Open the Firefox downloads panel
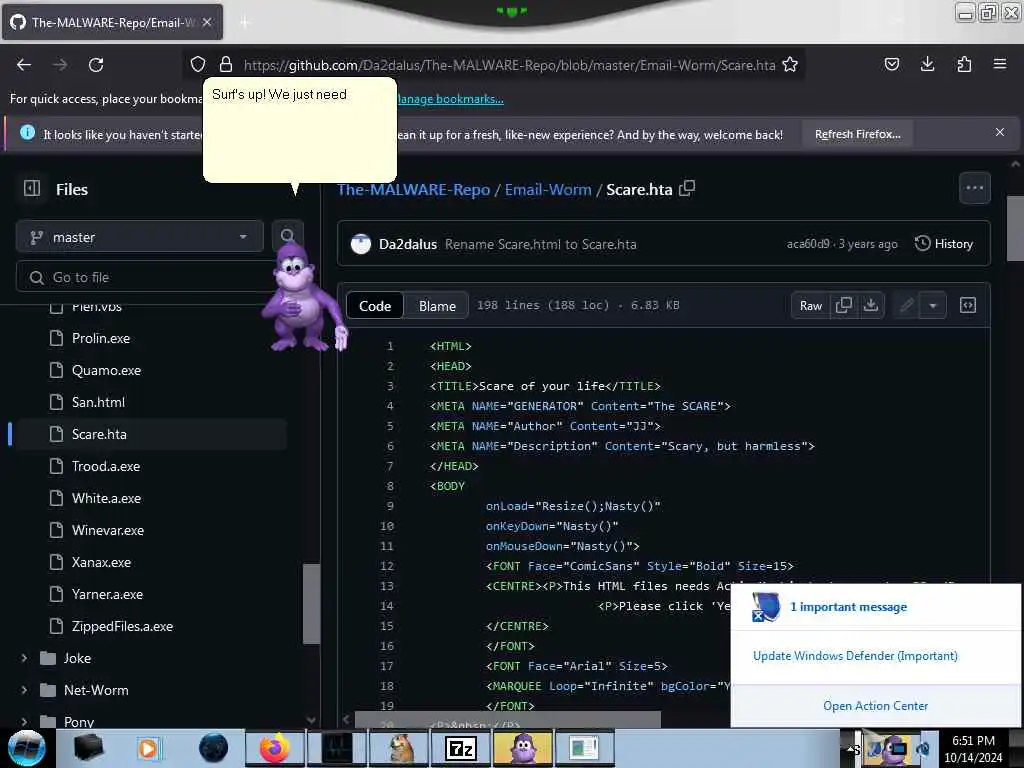Image resolution: width=1024 pixels, height=768 pixels. (x=927, y=64)
